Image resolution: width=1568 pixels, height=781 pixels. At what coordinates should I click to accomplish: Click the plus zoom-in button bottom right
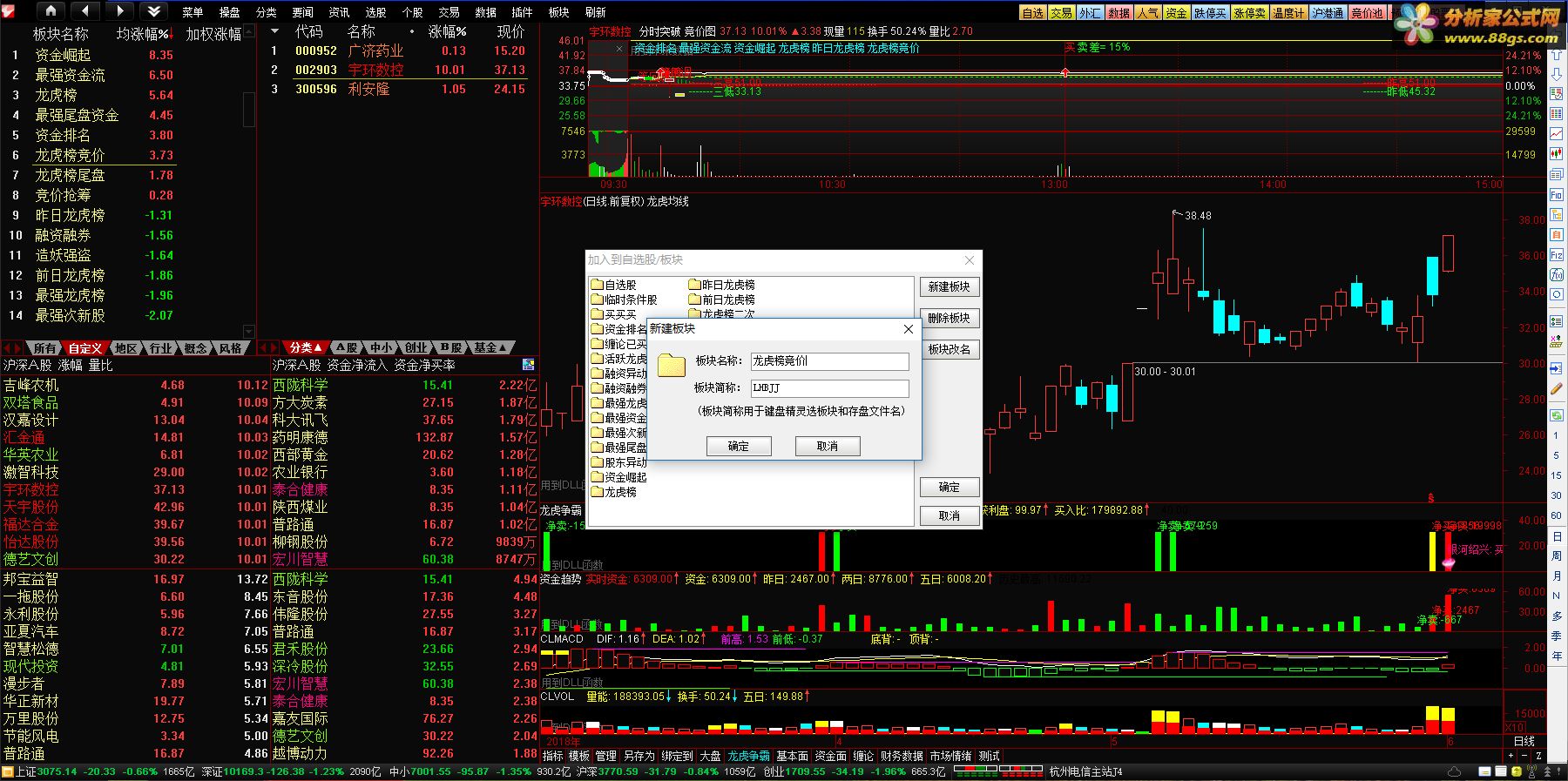pos(1511,756)
